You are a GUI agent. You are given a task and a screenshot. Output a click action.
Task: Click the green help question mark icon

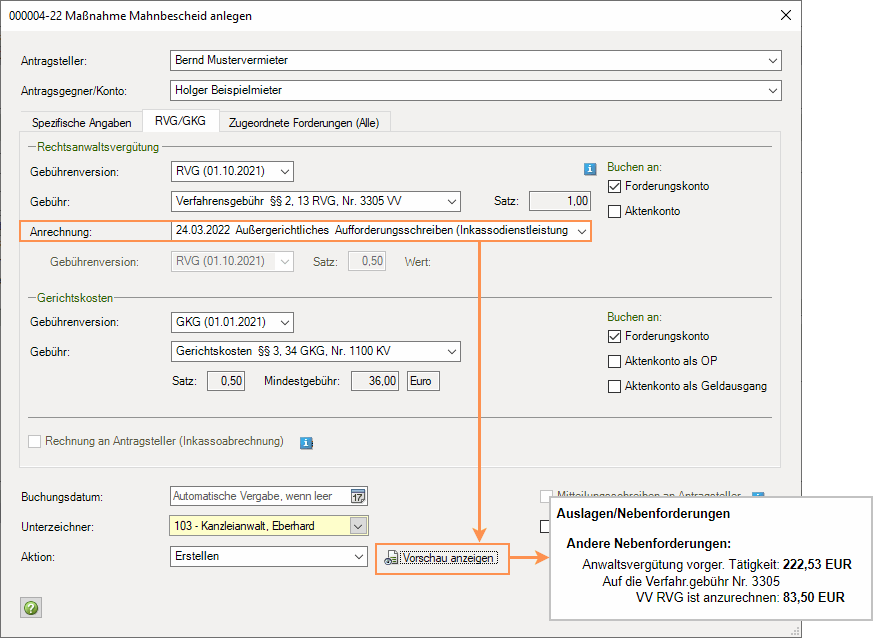click(31, 607)
